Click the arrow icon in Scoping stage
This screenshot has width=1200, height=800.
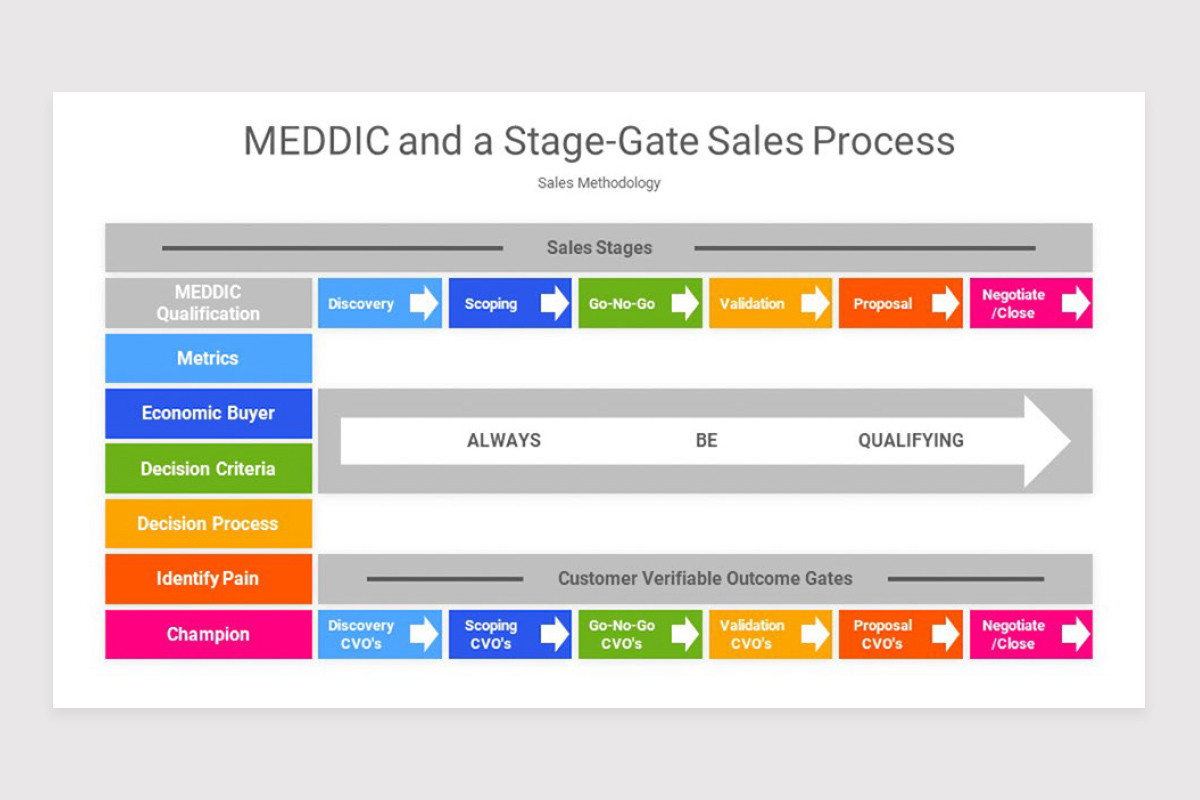tap(555, 303)
